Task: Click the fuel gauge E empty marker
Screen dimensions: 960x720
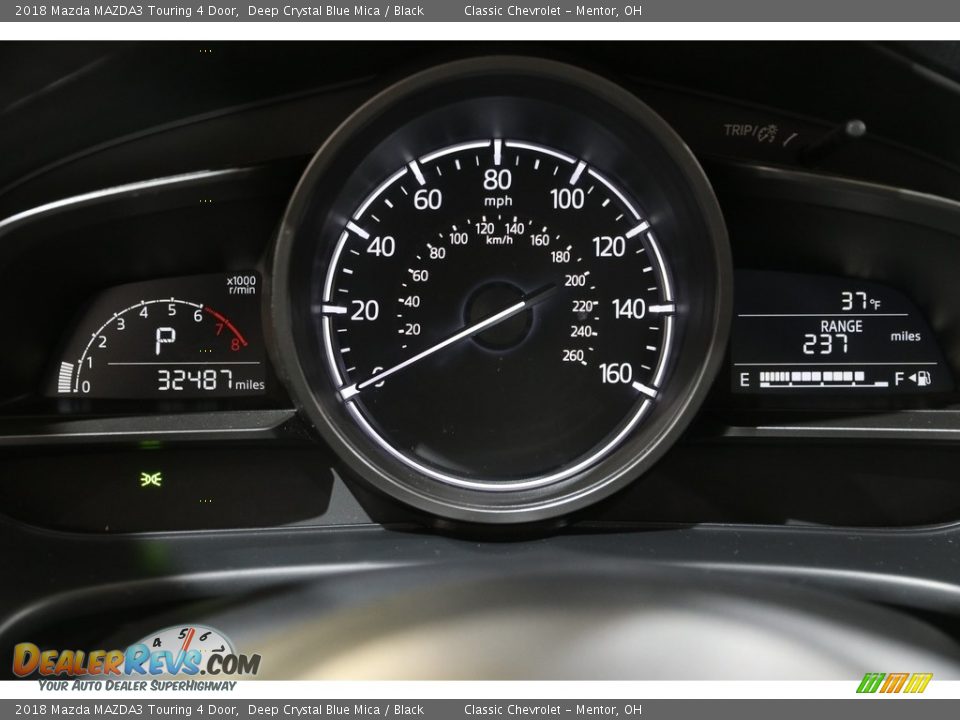Action: click(x=744, y=380)
